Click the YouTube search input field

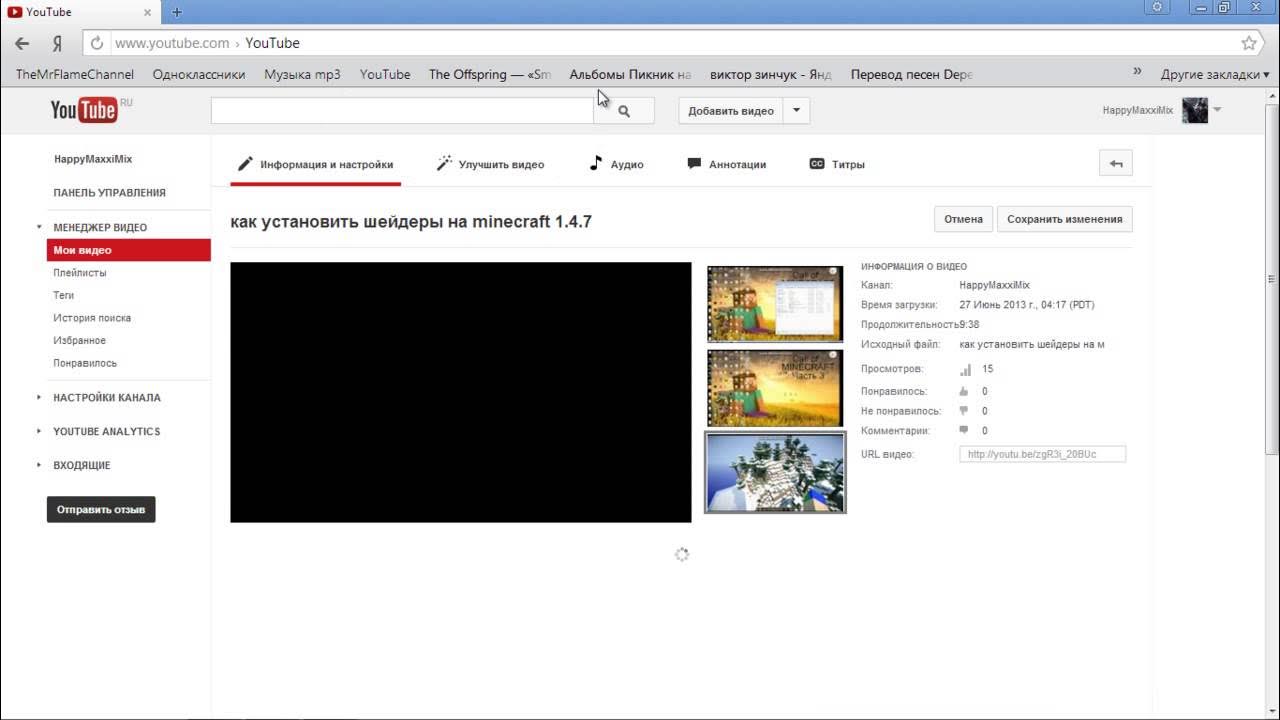point(402,111)
